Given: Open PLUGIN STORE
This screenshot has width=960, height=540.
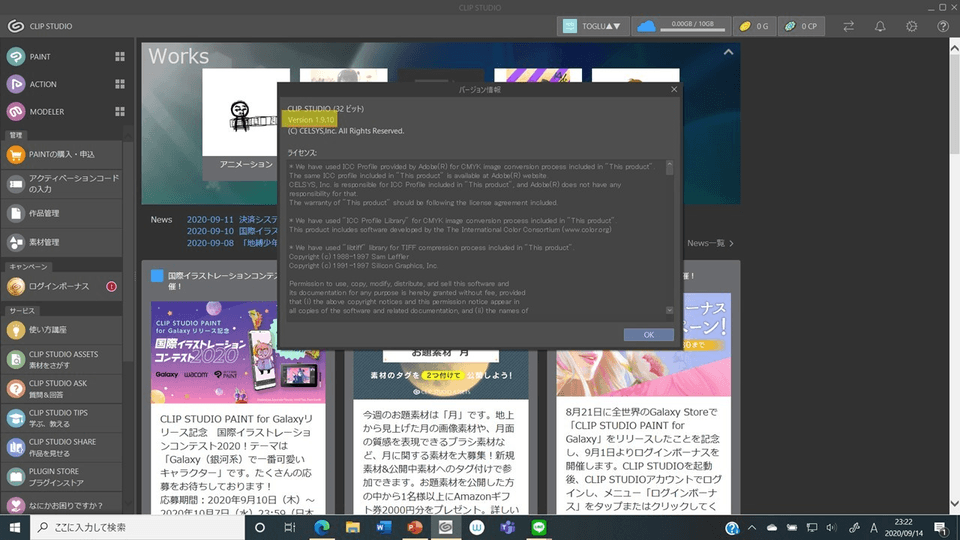Looking at the screenshot, I should tap(62, 476).
